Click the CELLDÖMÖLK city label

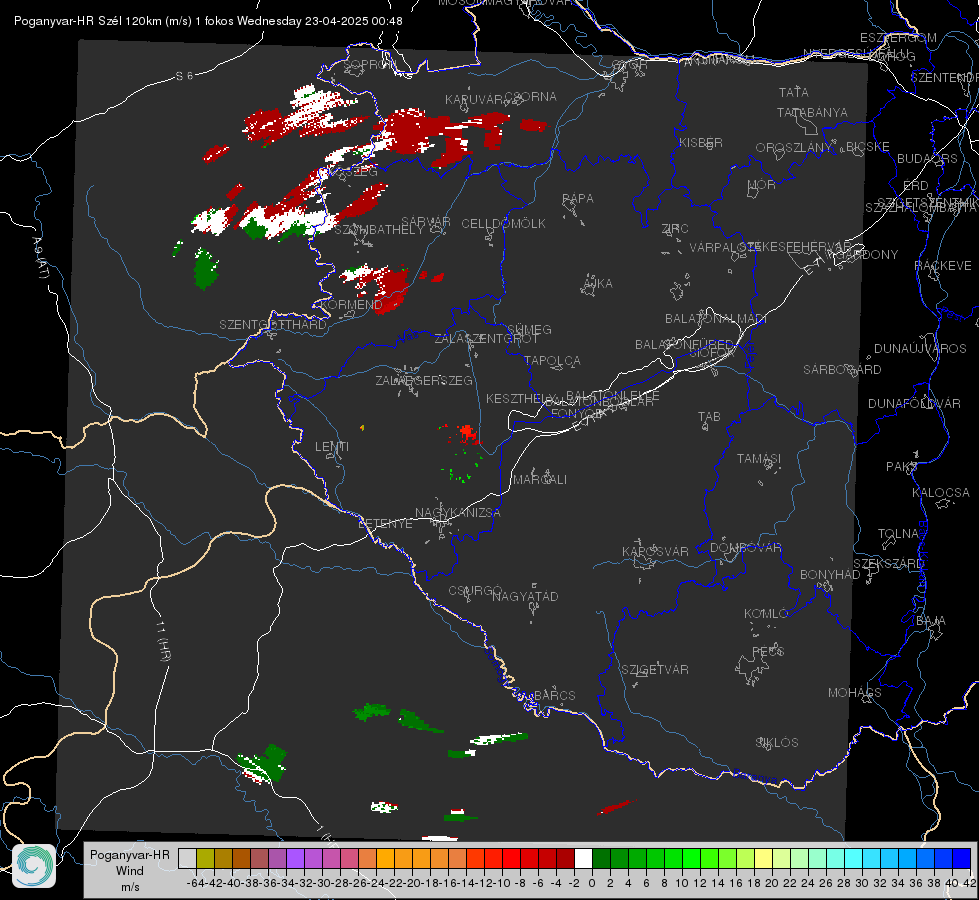pyautogui.click(x=503, y=224)
